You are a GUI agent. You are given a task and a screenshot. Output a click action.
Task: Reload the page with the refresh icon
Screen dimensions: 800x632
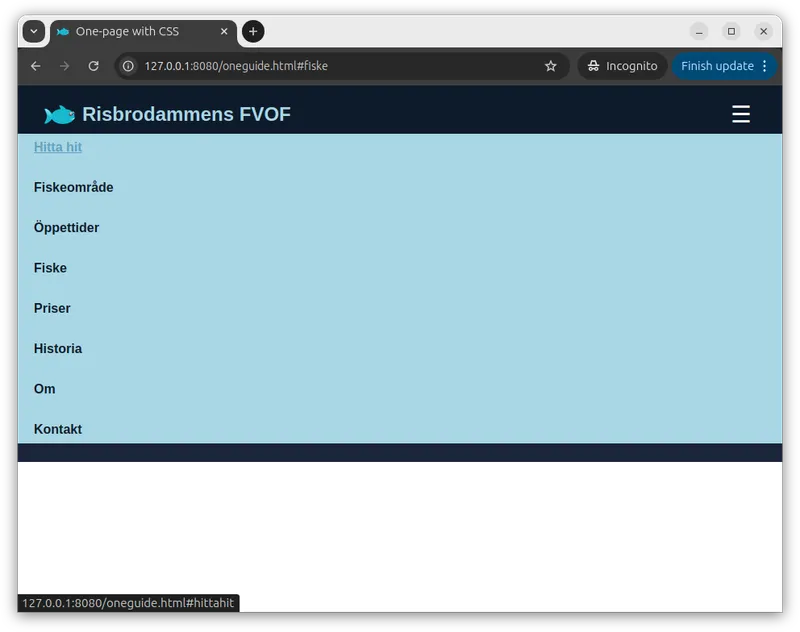[x=93, y=66]
